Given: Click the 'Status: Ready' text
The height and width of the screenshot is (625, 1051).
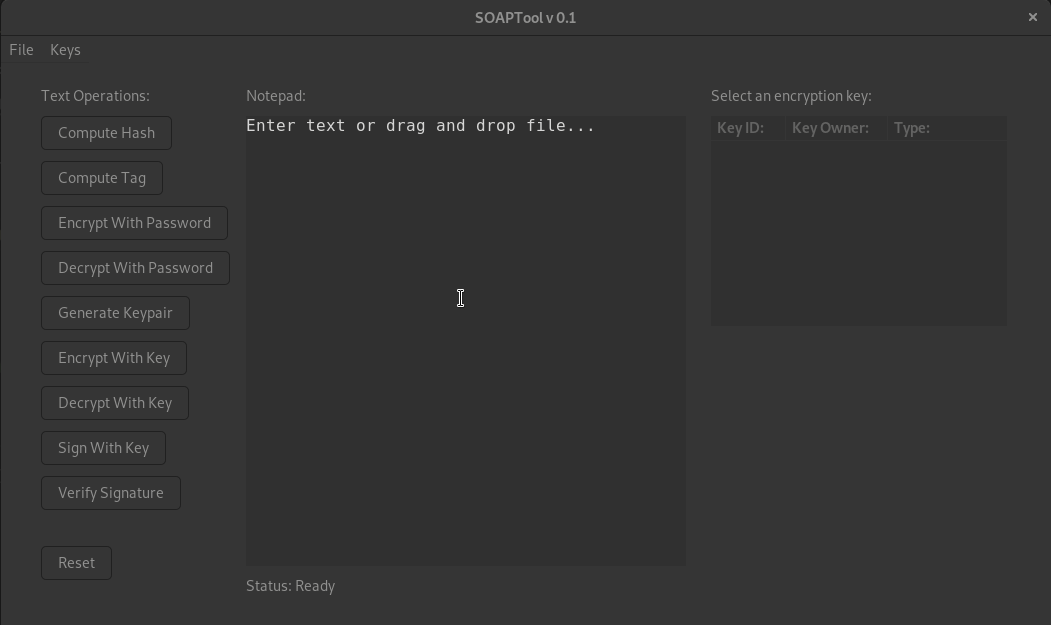Looking at the screenshot, I should click(x=290, y=586).
